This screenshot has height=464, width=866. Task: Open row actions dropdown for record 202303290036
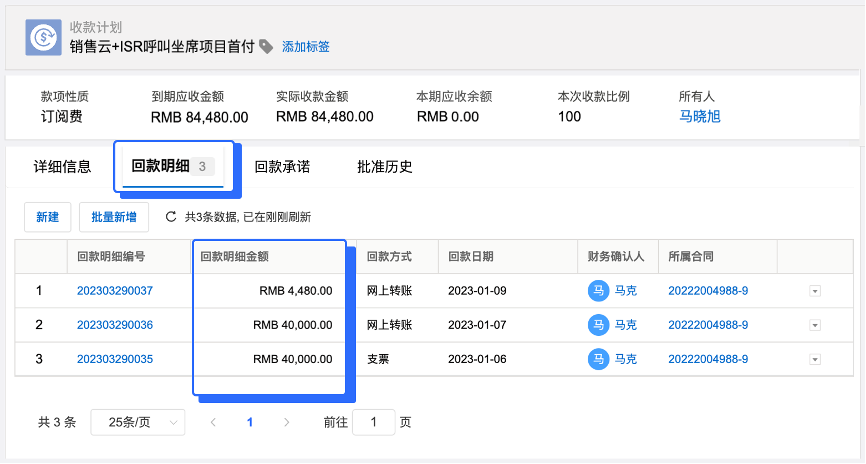(x=814, y=325)
